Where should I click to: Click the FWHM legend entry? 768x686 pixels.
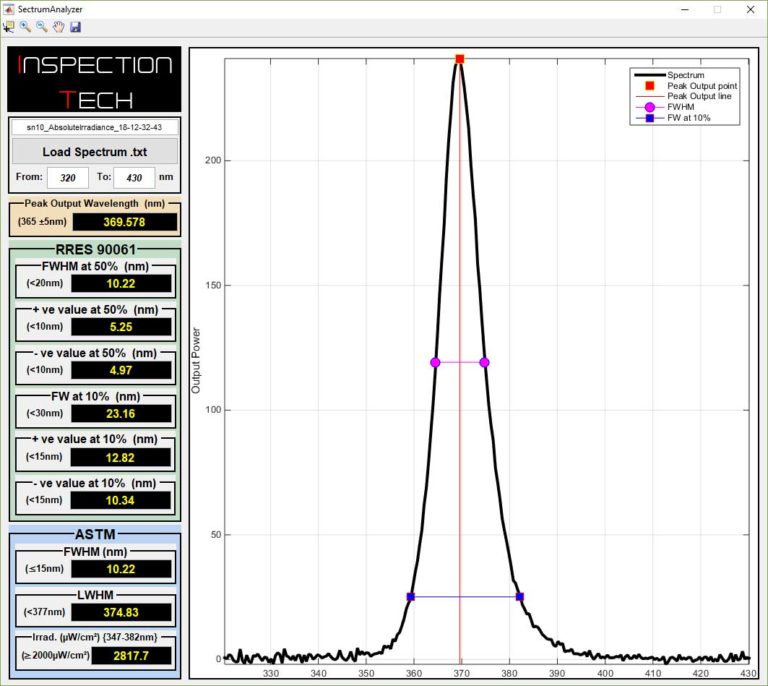click(x=665, y=107)
